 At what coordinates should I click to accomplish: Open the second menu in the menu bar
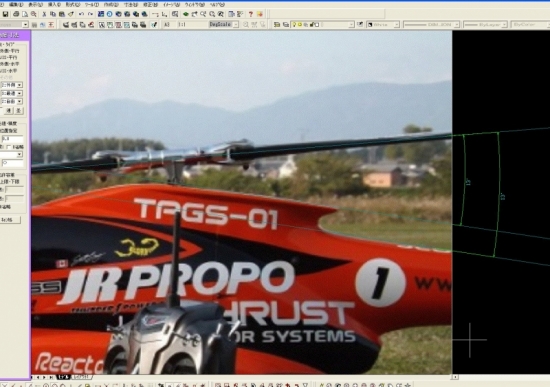click(16, 5)
